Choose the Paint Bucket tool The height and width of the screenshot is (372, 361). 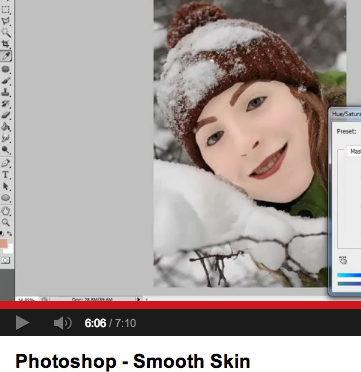point(6,127)
